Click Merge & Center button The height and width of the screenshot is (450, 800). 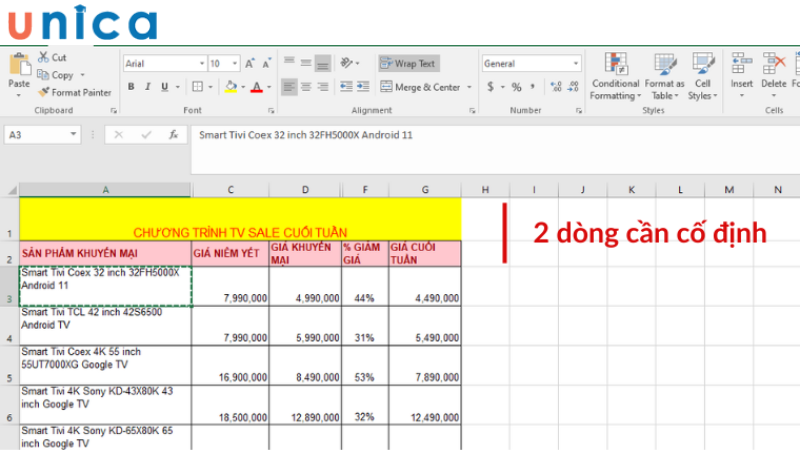coord(421,87)
